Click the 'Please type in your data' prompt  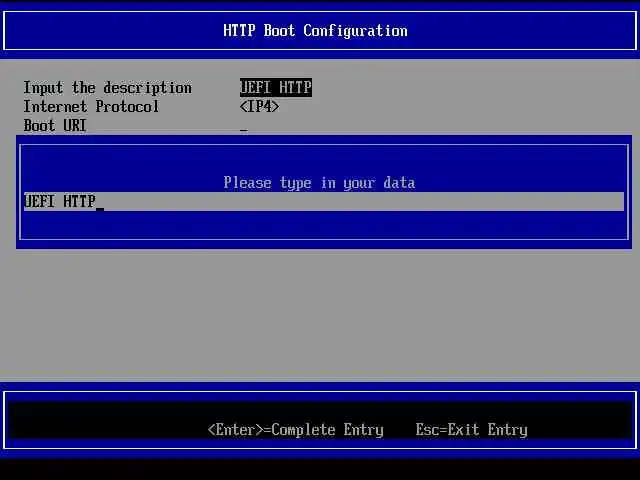319,182
